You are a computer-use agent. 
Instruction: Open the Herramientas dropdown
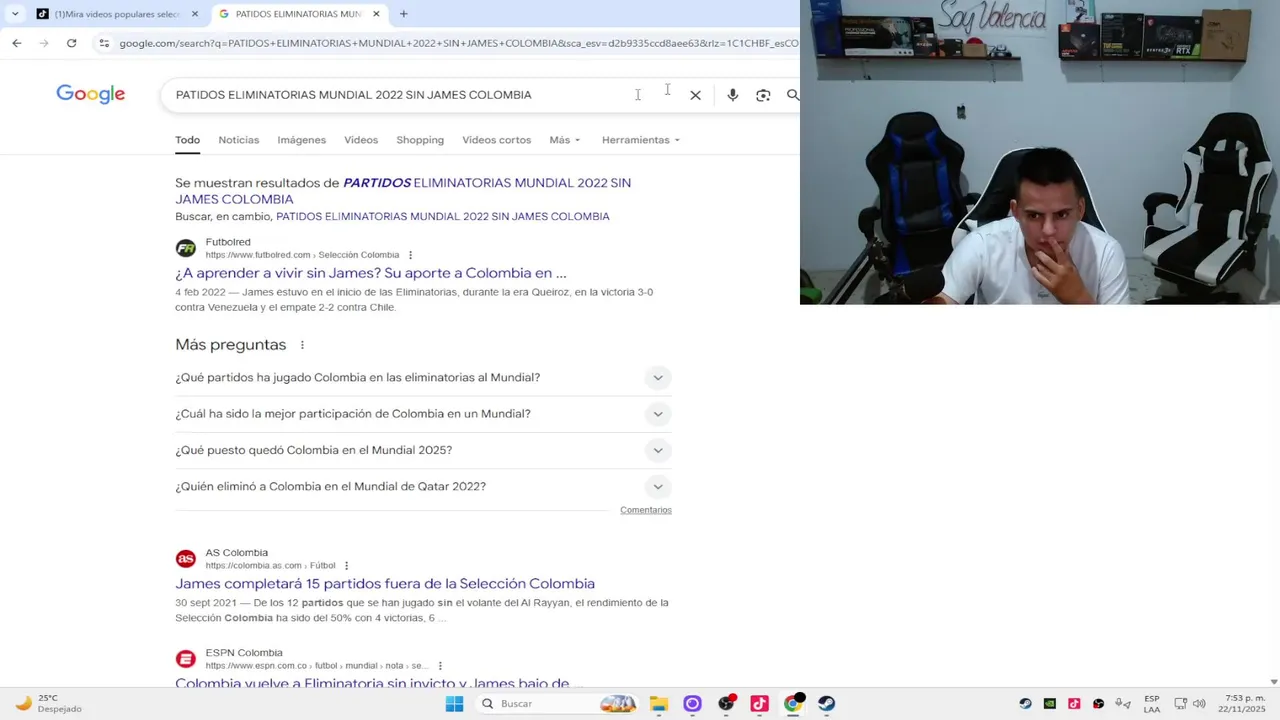click(640, 140)
